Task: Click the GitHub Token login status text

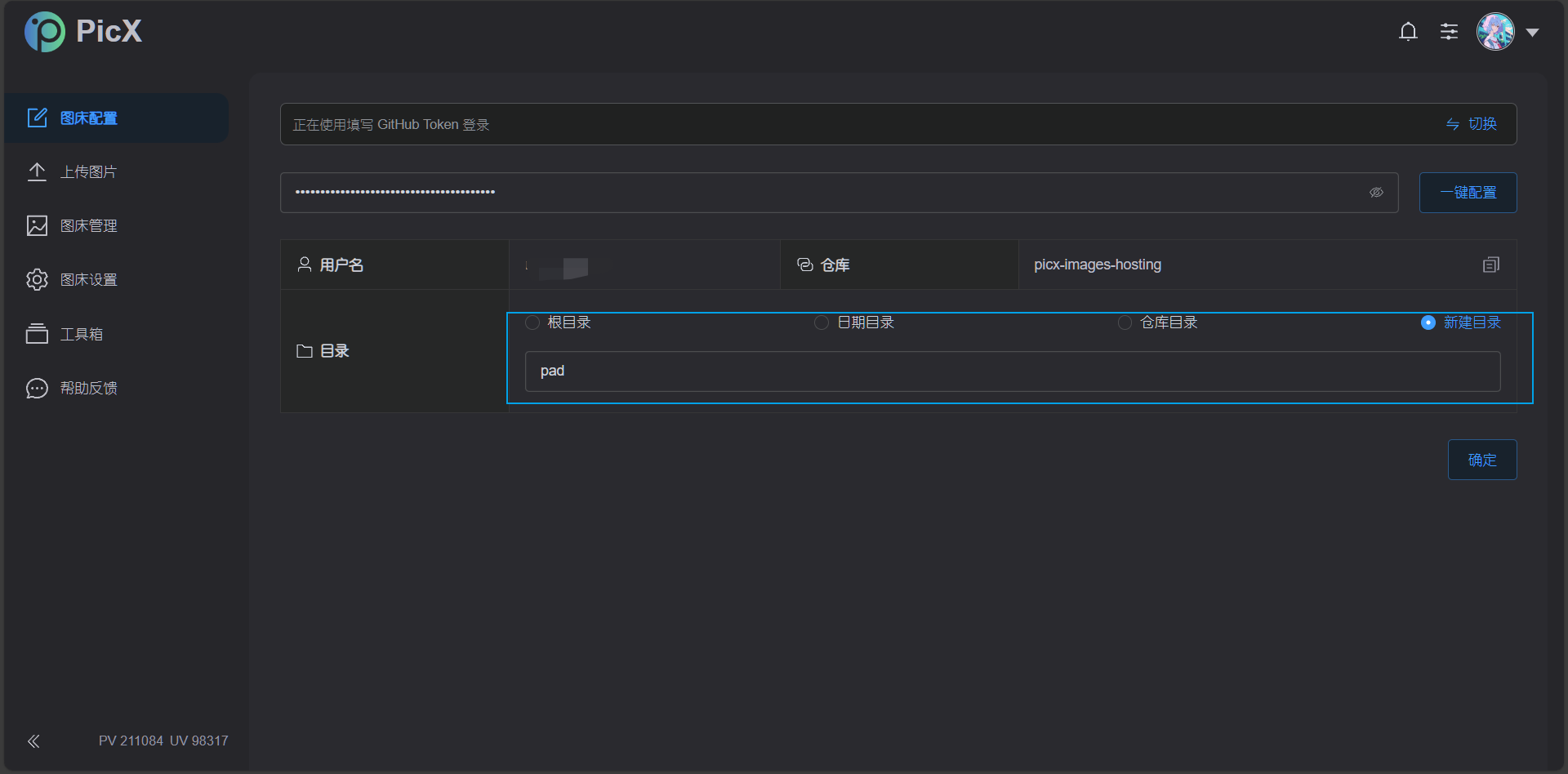Action: [x=391, y=124]
